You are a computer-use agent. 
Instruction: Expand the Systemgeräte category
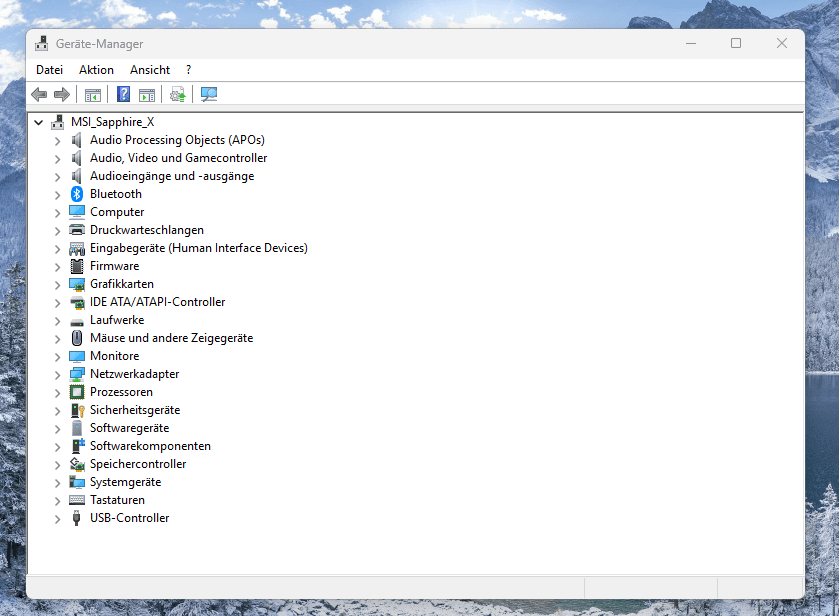(57, 483)
